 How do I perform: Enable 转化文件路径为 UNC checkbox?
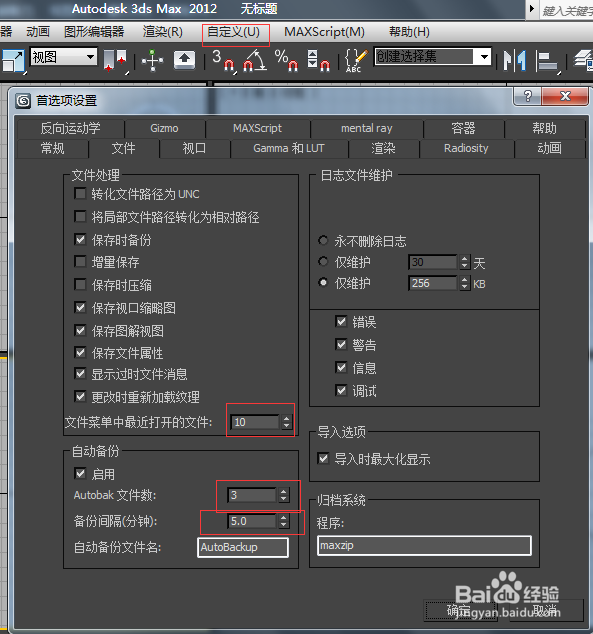point(80,194)
